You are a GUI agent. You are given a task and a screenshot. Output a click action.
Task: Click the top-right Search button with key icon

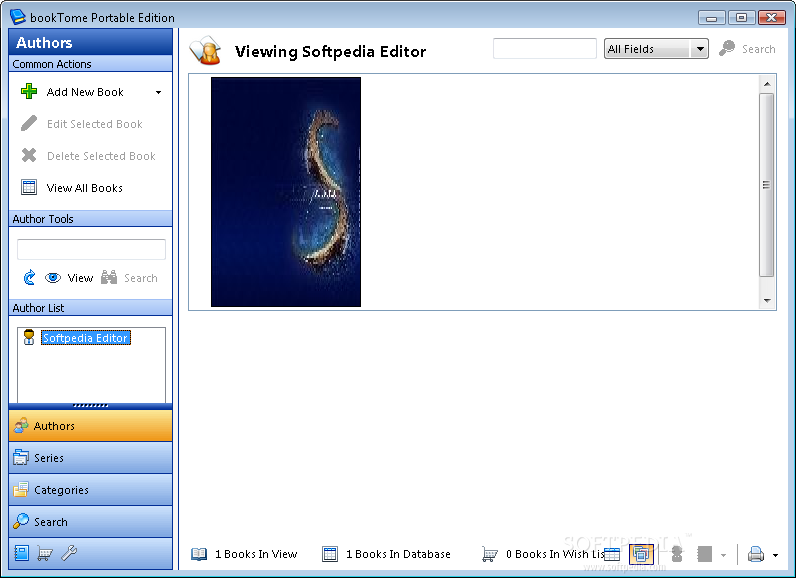[747, 49]
